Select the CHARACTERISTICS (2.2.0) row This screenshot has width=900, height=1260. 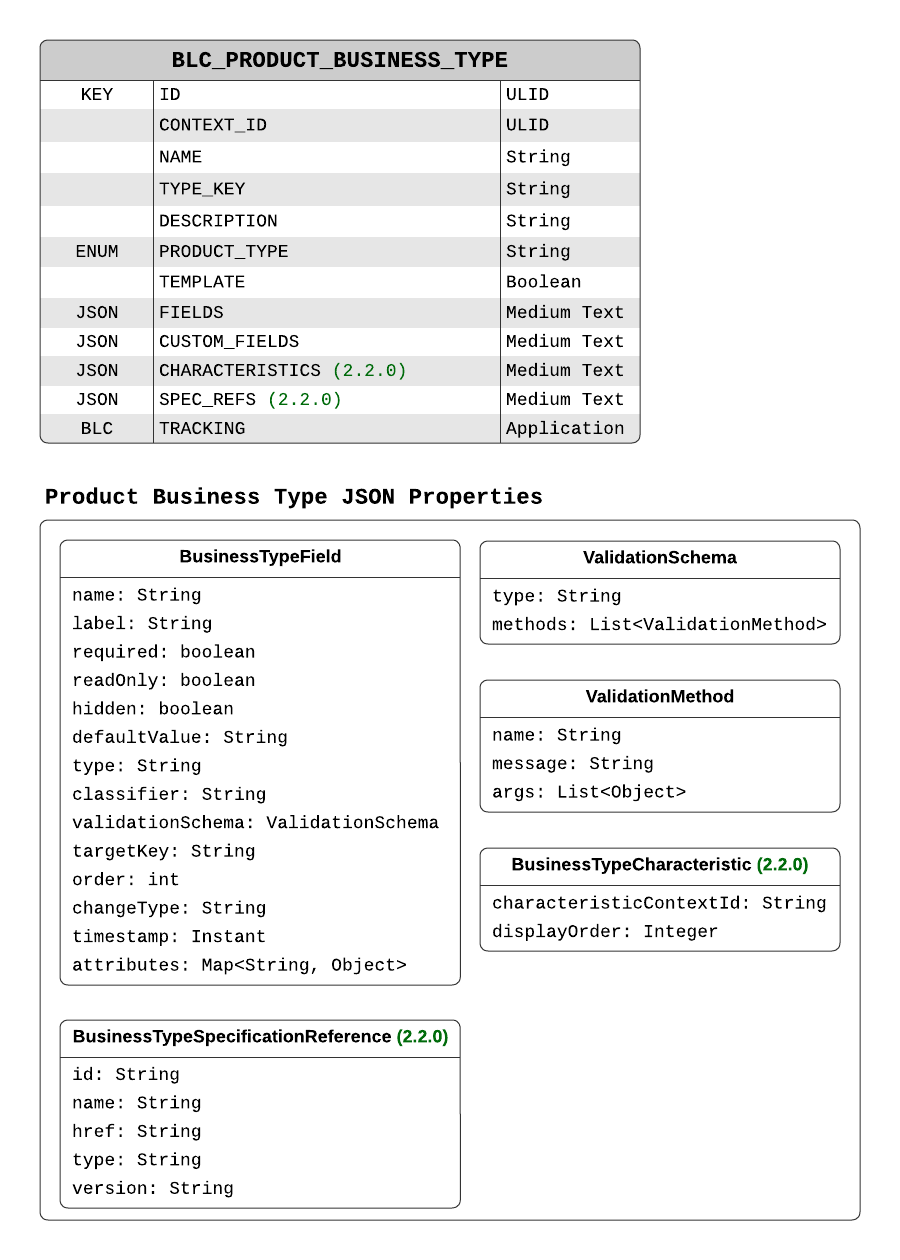(x=300, y=370)
